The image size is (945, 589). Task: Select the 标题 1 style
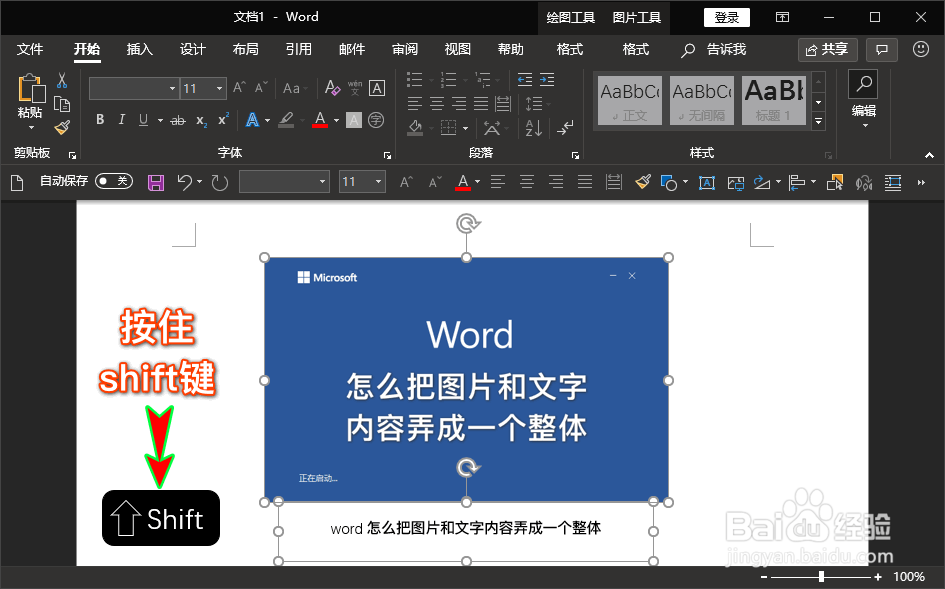tap(774, 100)
